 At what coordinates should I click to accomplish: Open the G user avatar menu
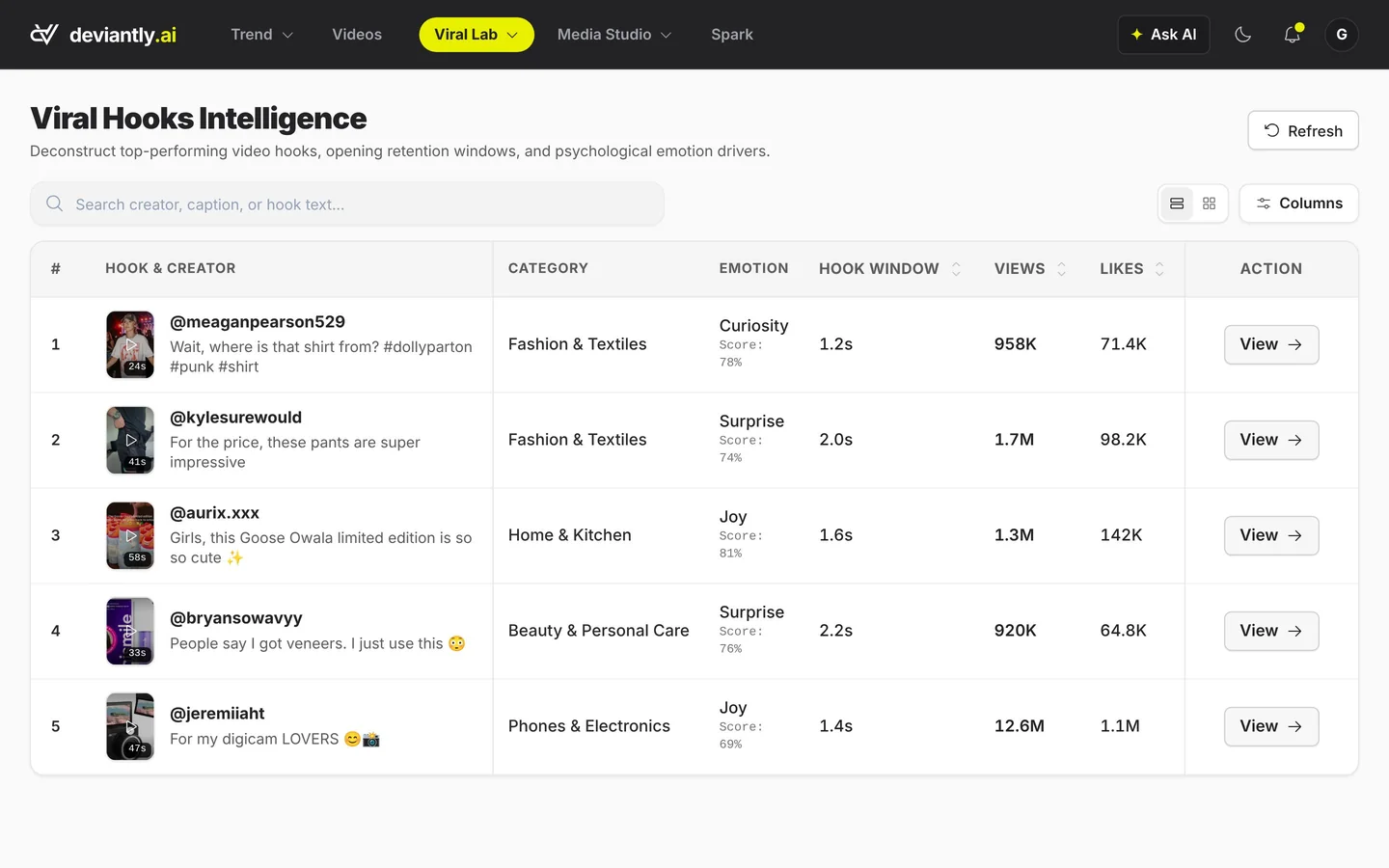[x=1342, y=35]
